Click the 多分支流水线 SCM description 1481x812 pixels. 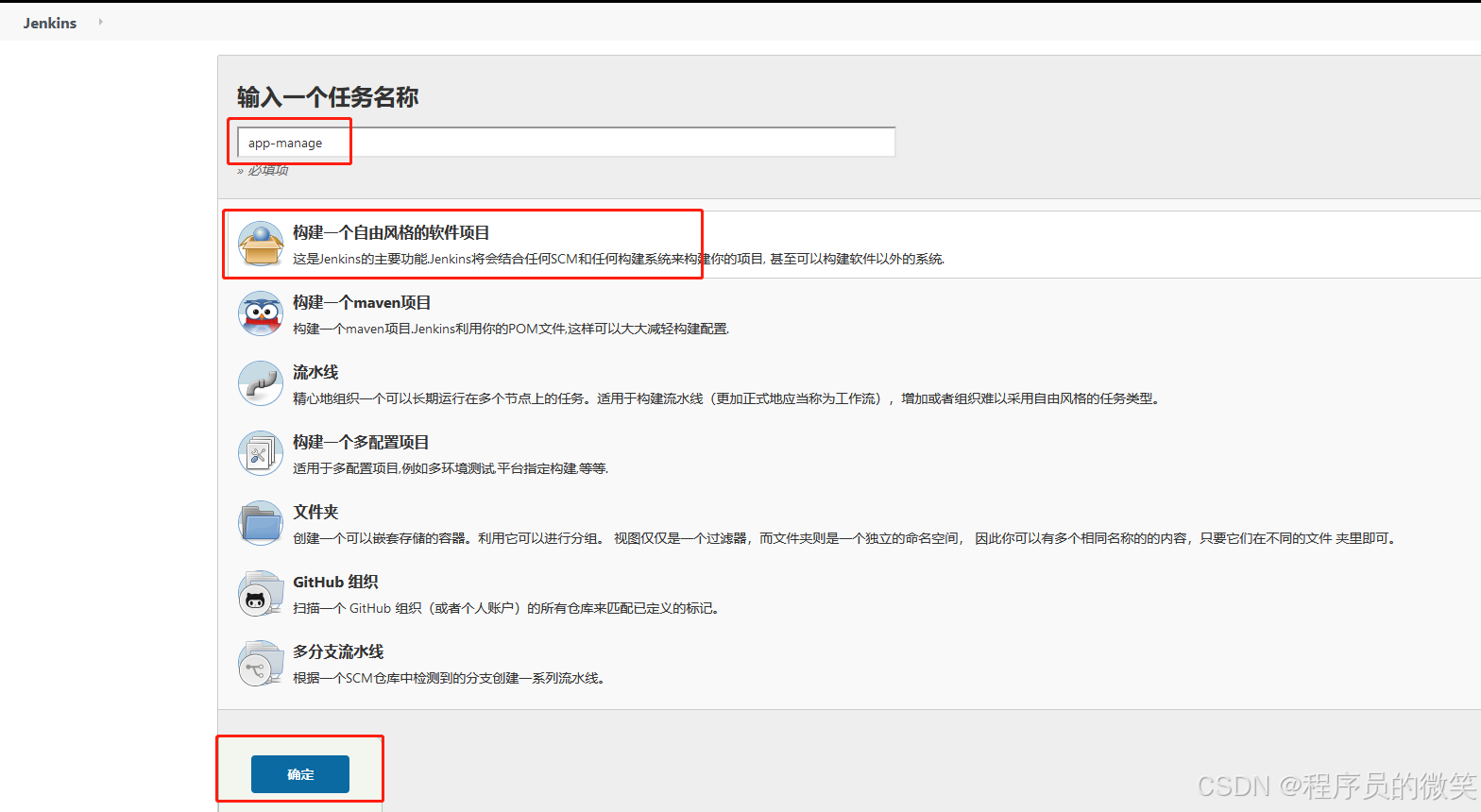pyautogui.click(x=450, y=678)
